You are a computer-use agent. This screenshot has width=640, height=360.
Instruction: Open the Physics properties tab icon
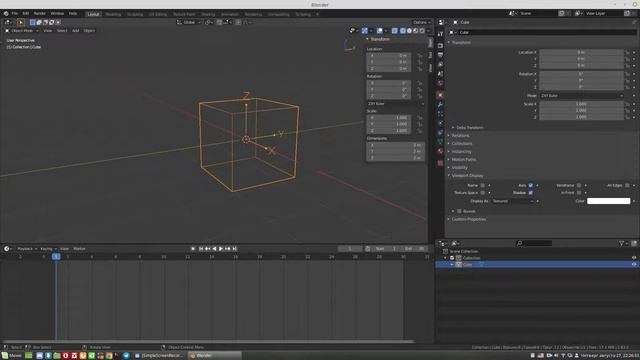tap(440, 123)
